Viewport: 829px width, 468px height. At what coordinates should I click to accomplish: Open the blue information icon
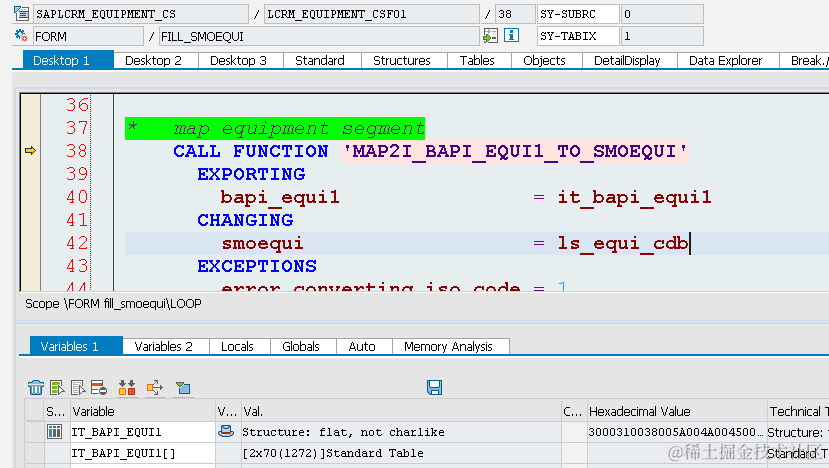click(511, 35)
